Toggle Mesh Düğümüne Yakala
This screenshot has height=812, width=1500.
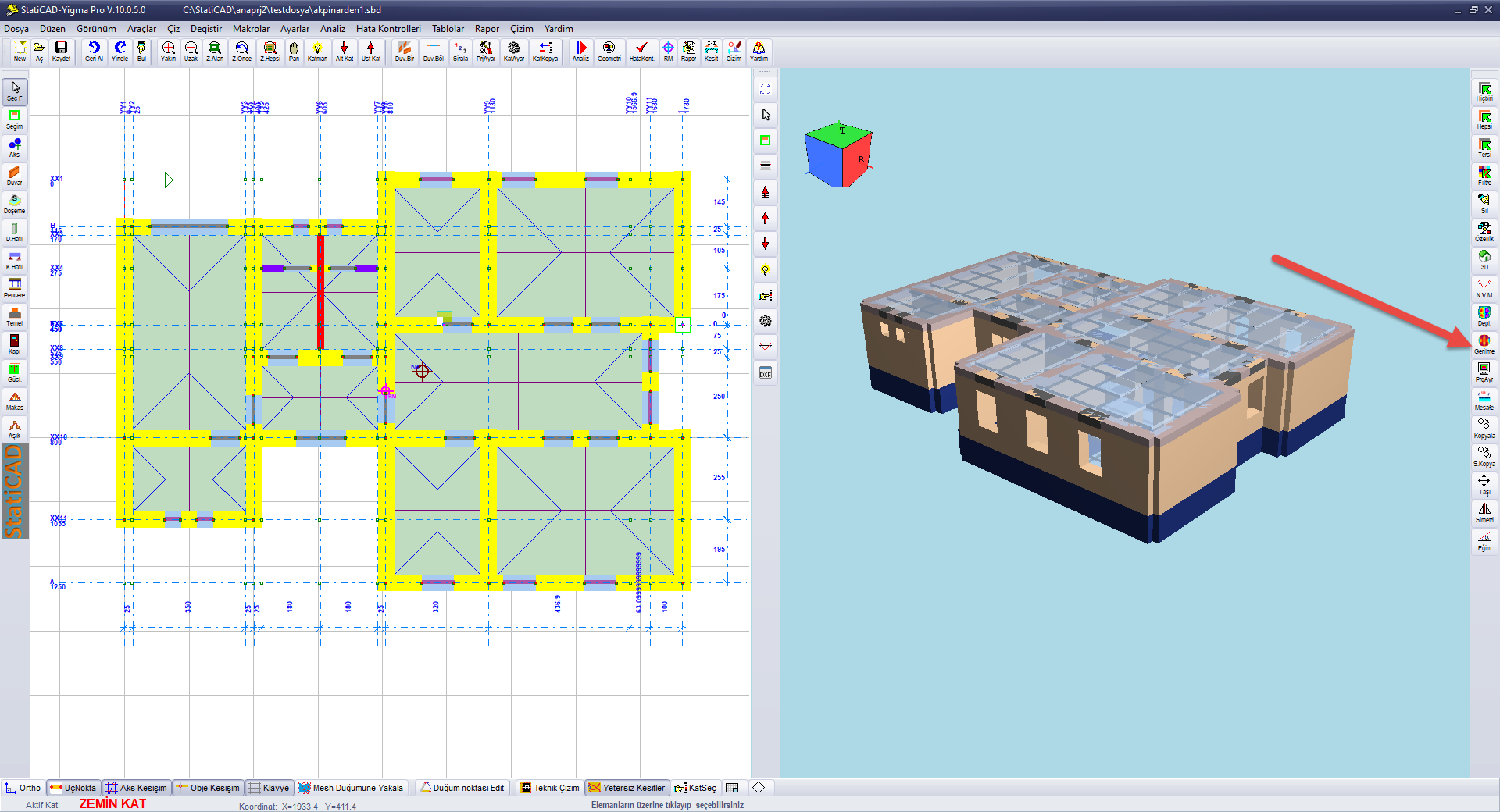(351, 788)
